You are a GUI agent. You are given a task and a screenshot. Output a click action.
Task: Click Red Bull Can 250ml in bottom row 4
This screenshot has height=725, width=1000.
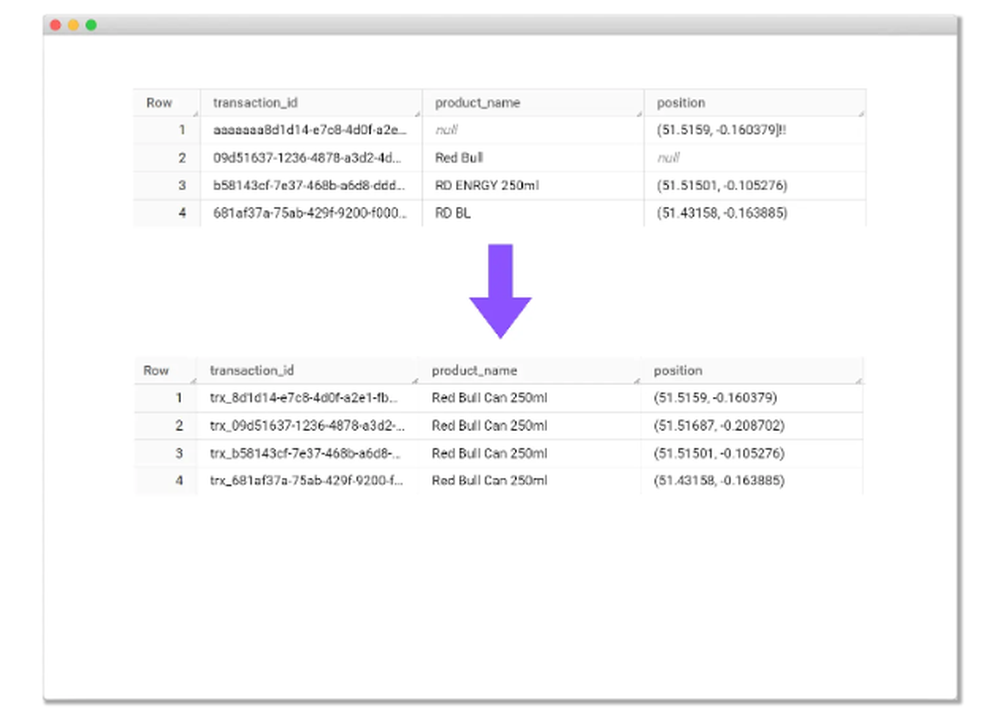coord(489,481)
